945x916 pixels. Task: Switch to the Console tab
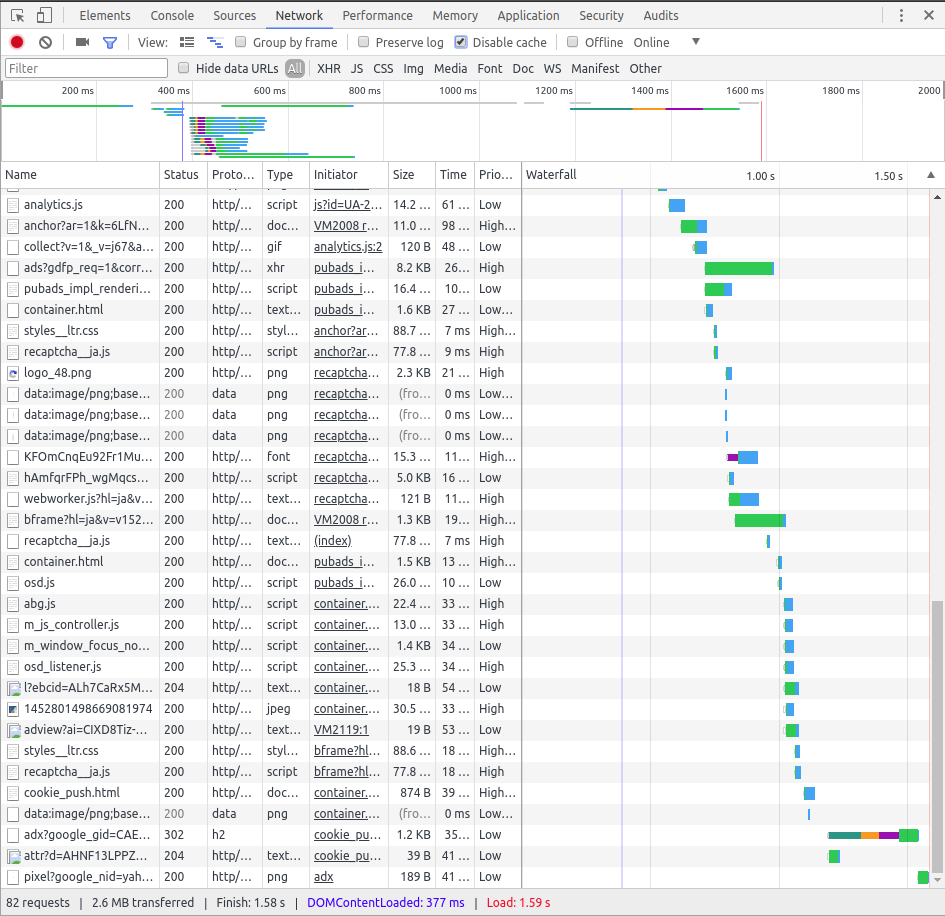click(x=171, y=15)
